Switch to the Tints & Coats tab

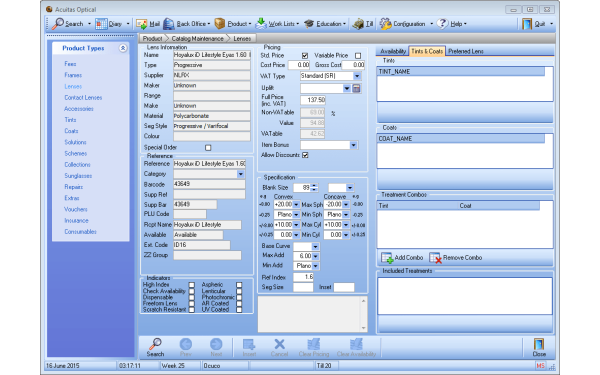tap(427, 51)
